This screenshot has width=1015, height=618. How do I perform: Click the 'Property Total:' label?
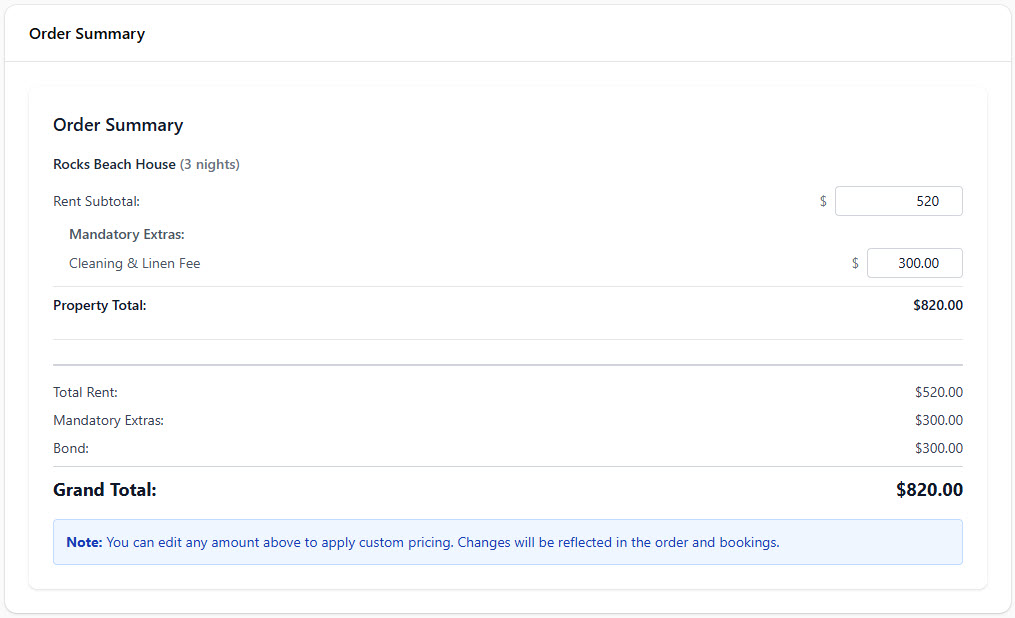coord(100,305)
